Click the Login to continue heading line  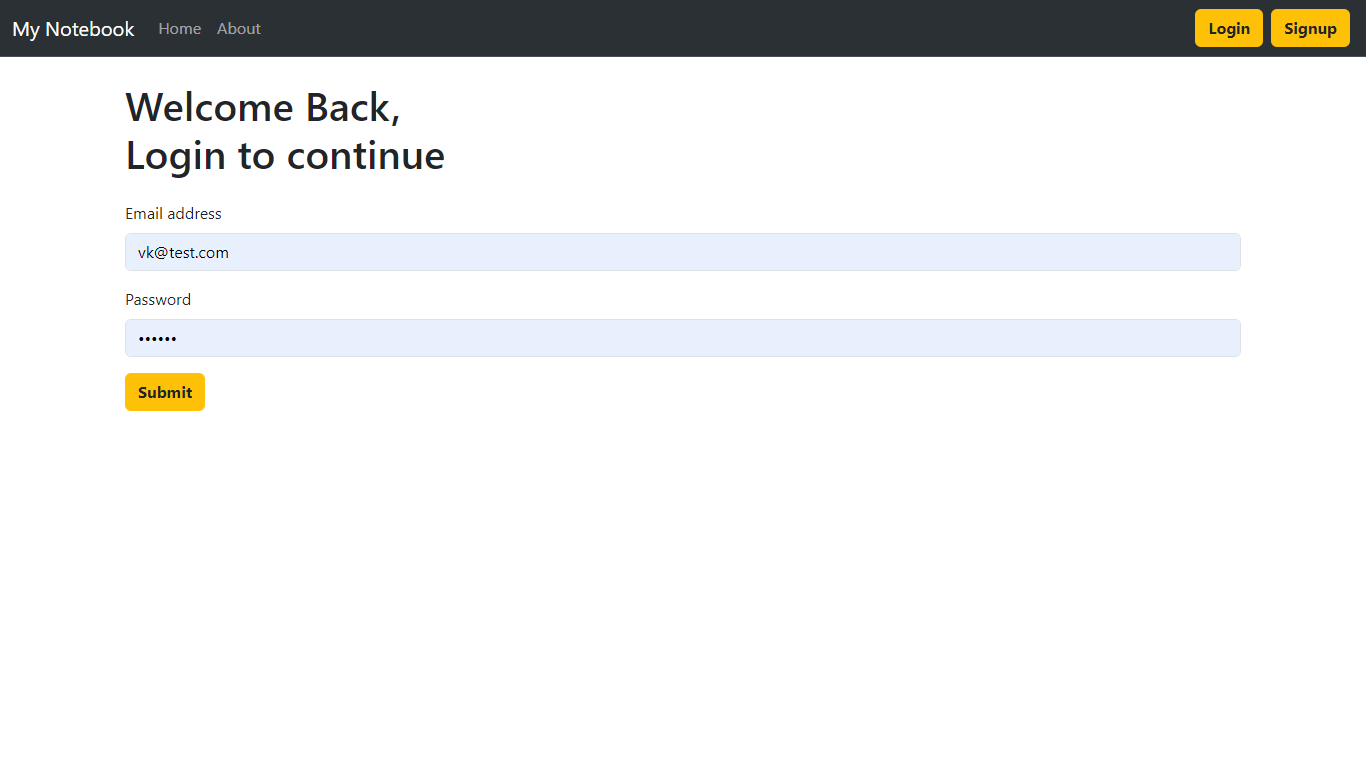coord(285,155)
